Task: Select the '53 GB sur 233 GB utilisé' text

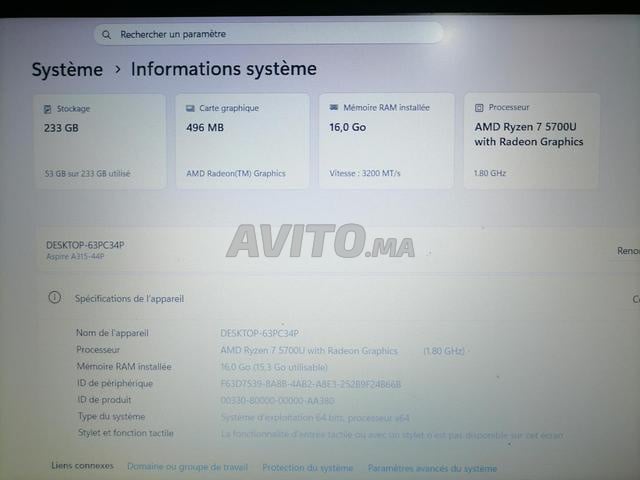Action: click(x=87, y=173)
